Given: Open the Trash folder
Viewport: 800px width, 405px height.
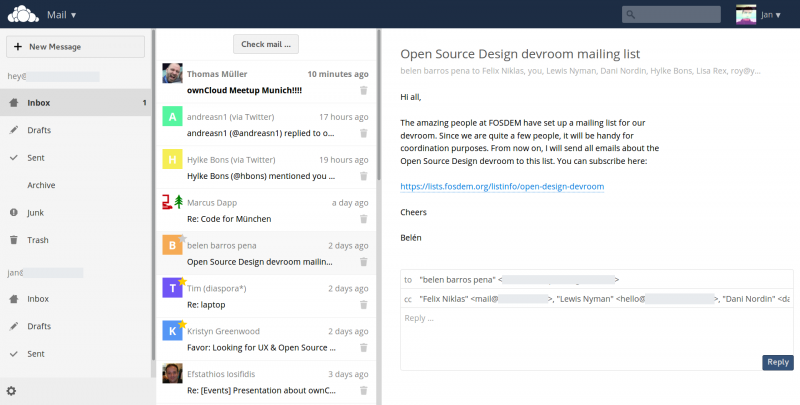Looking at the screenshot, I should [76, 240].
